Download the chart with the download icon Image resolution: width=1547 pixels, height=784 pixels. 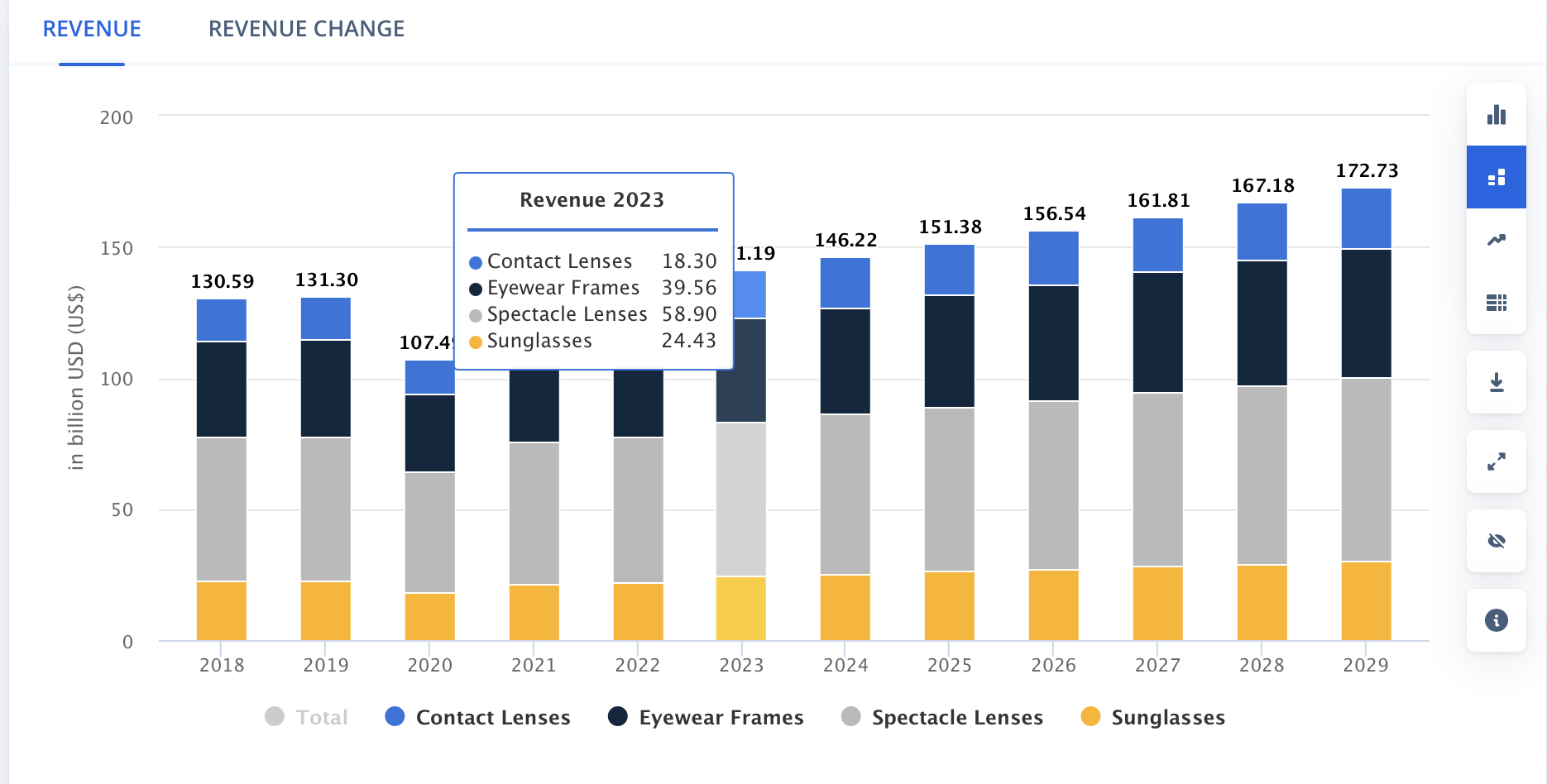(x=1496, y=382)
